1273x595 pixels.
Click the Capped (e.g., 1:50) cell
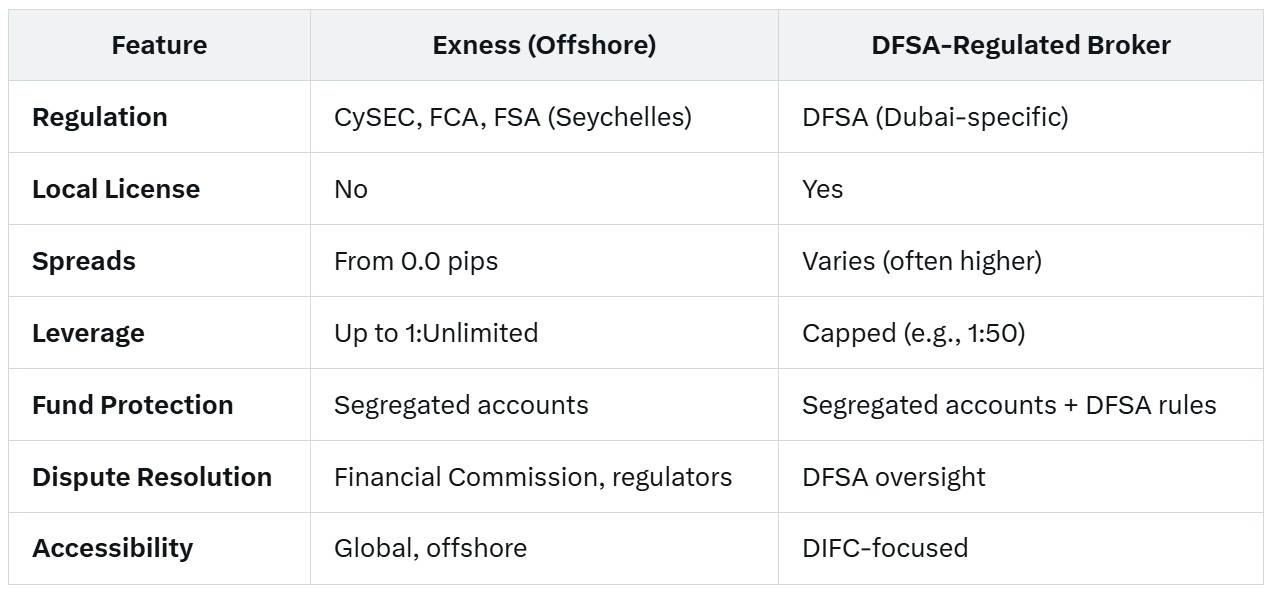click(914, 333)
